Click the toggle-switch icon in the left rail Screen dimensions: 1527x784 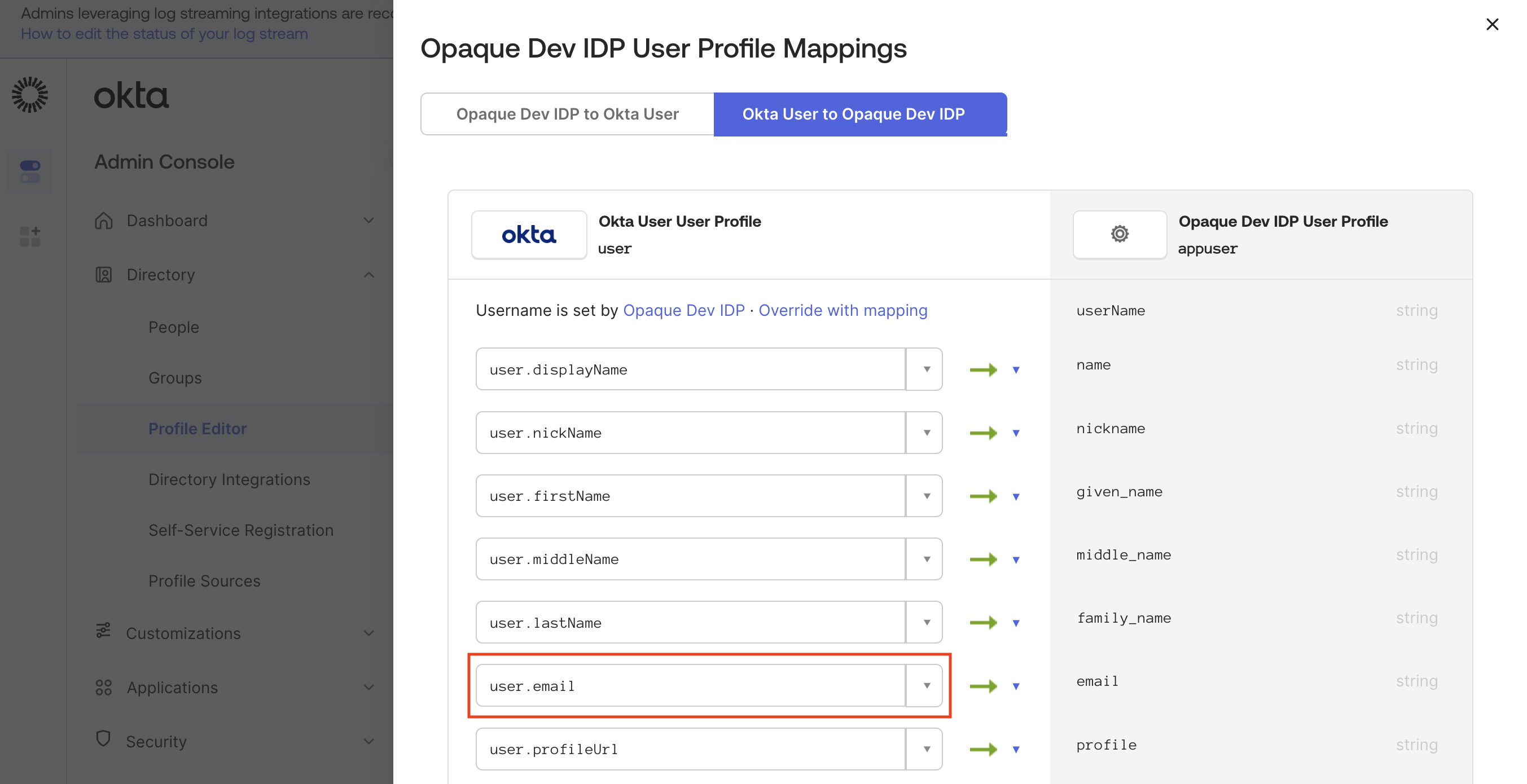pyautogui.click(x=30, y=172)
